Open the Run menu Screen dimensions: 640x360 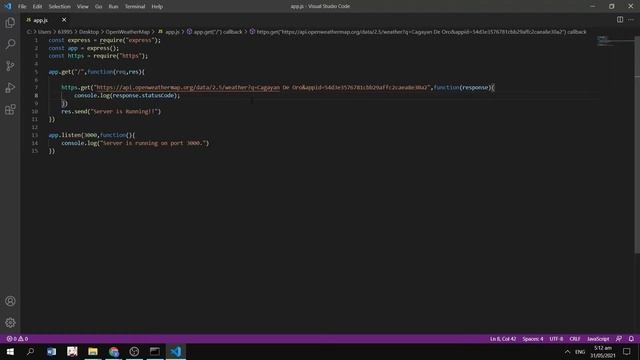113,7
